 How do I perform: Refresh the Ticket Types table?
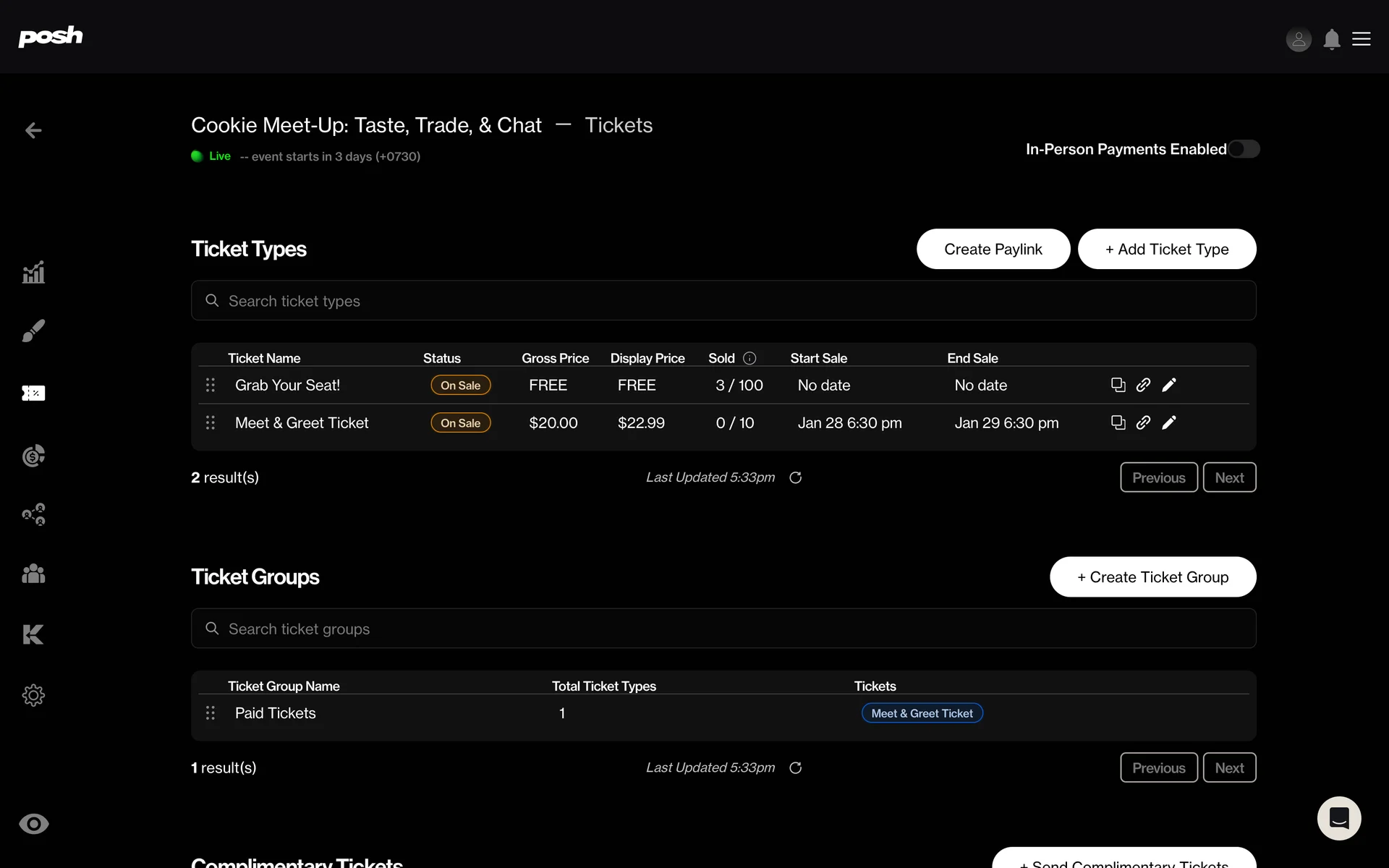coord(795,477)
